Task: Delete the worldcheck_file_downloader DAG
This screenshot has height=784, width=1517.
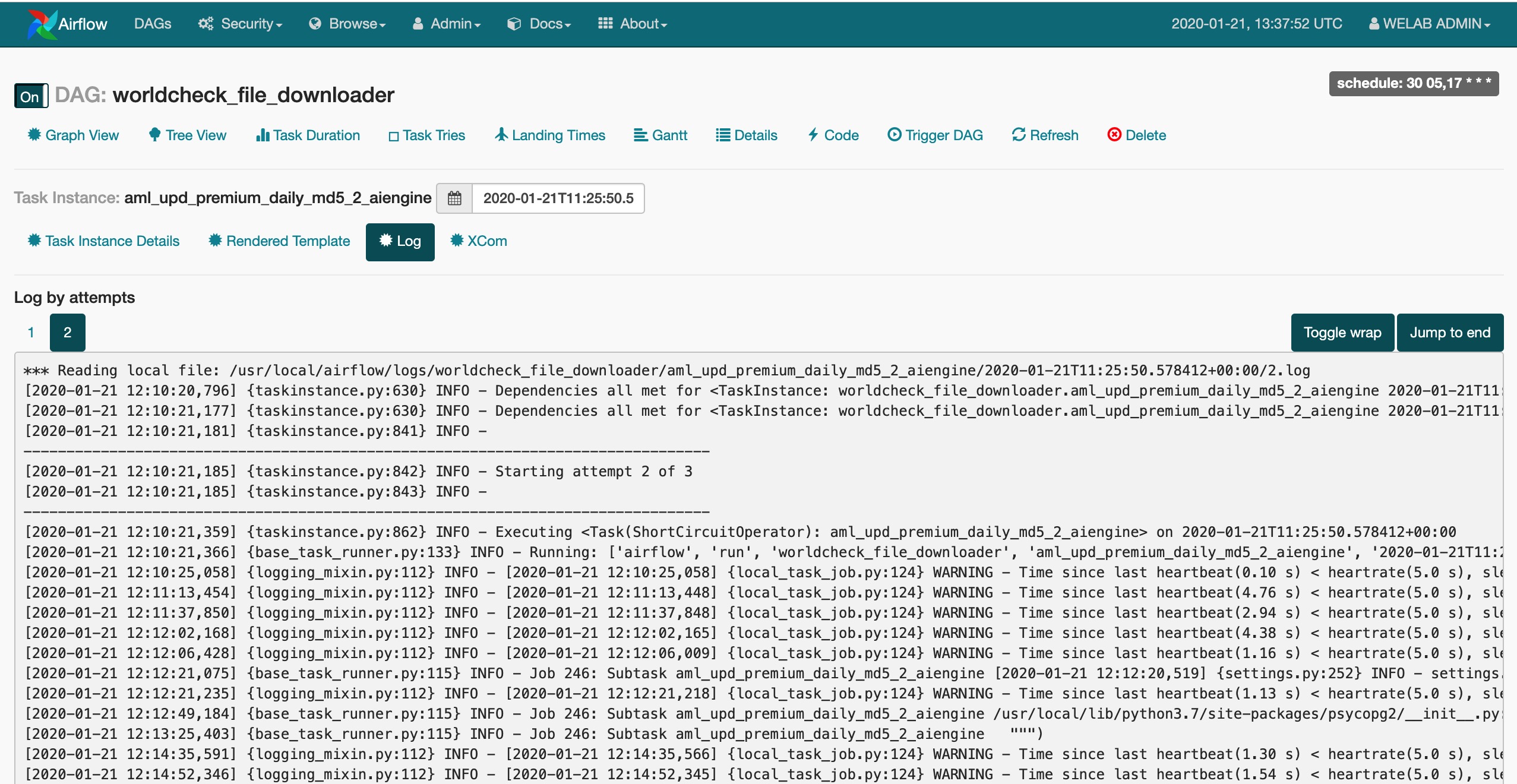Action: (x=1136, y=135)
